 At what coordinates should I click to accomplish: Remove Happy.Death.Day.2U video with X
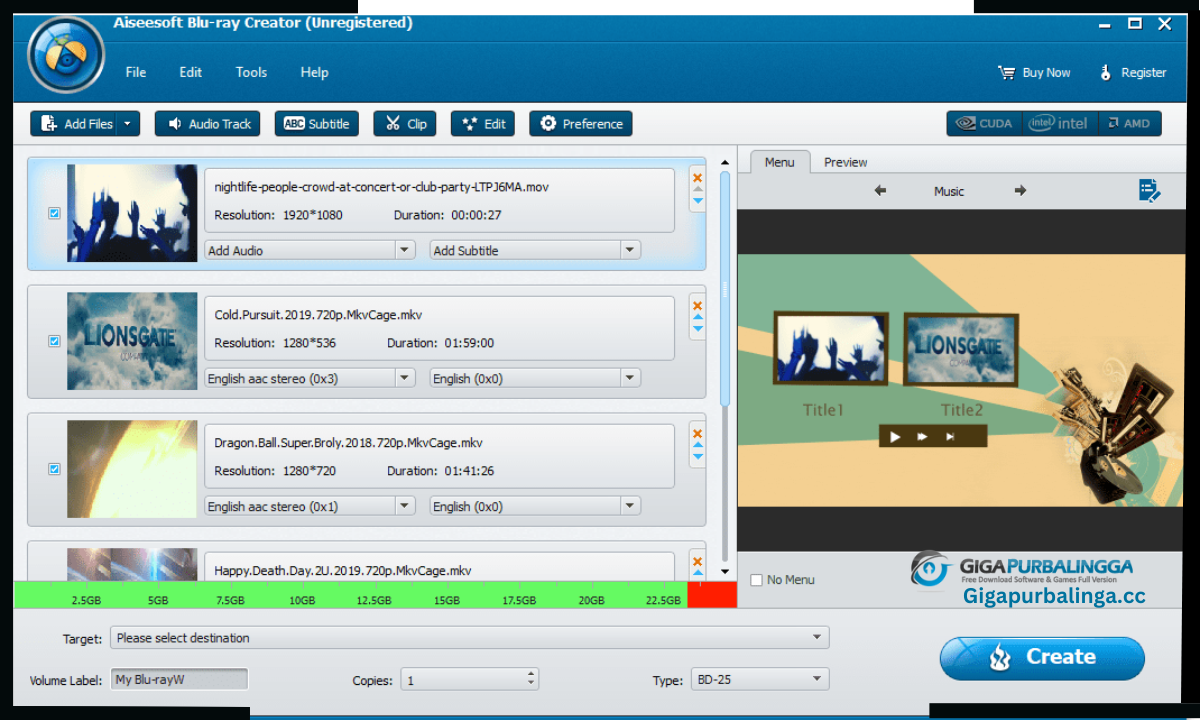(x=698, y=562)
